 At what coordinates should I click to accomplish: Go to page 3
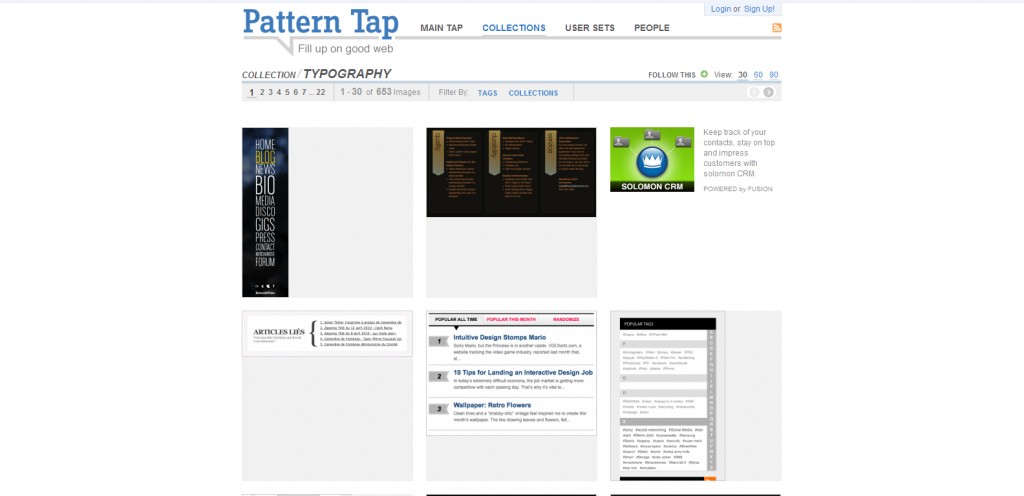coord(270,93)
